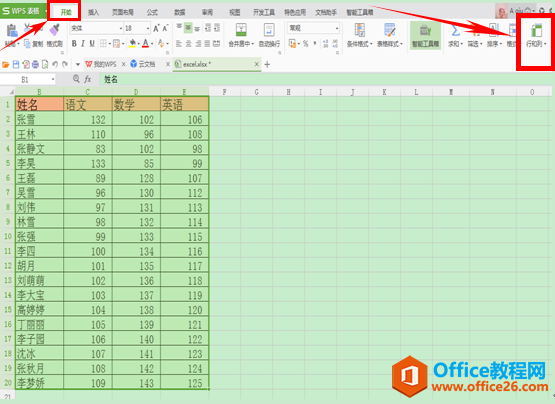
Task: Align text right
Action: 198,44
